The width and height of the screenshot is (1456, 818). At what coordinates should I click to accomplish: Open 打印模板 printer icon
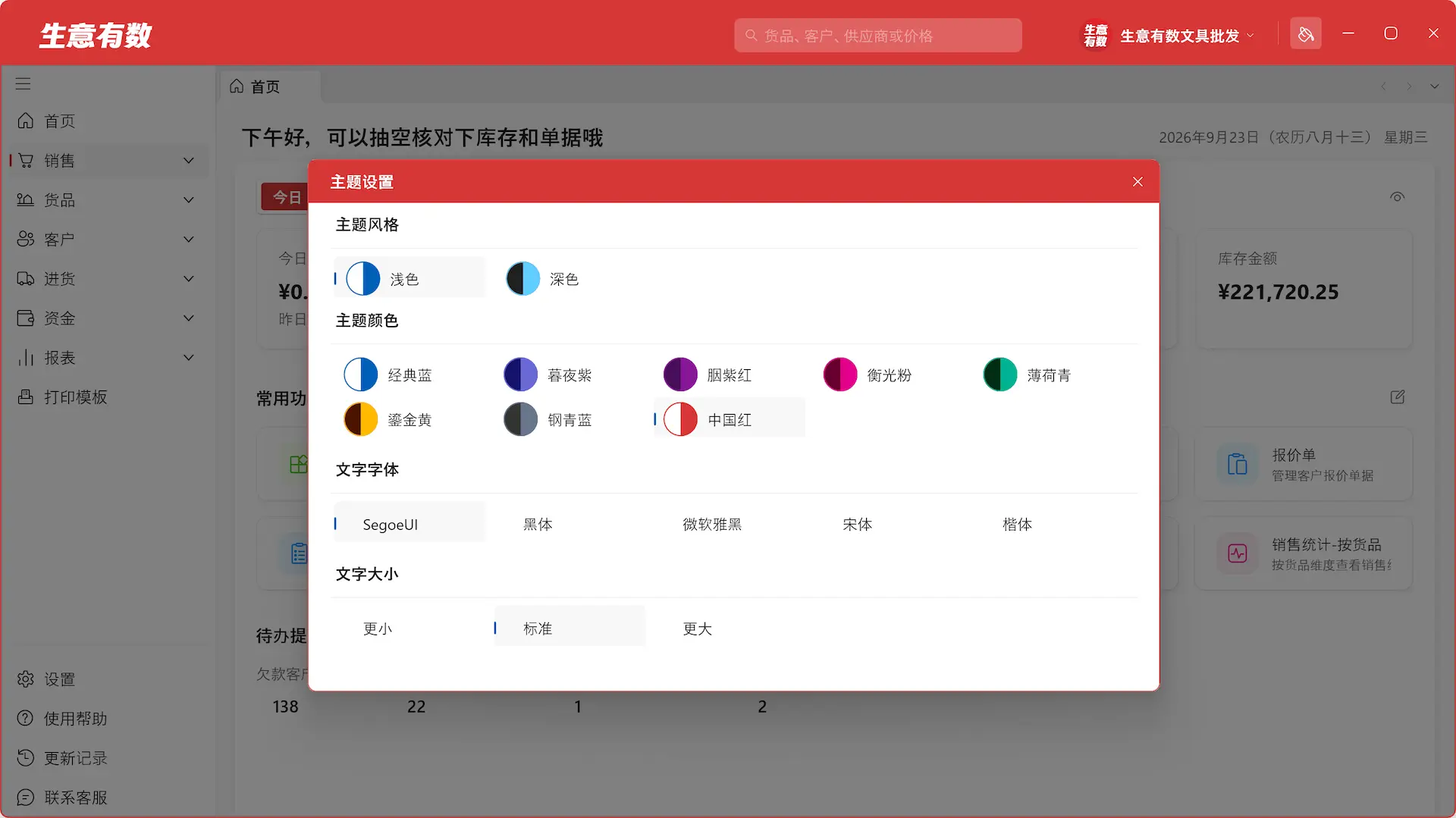26,396
